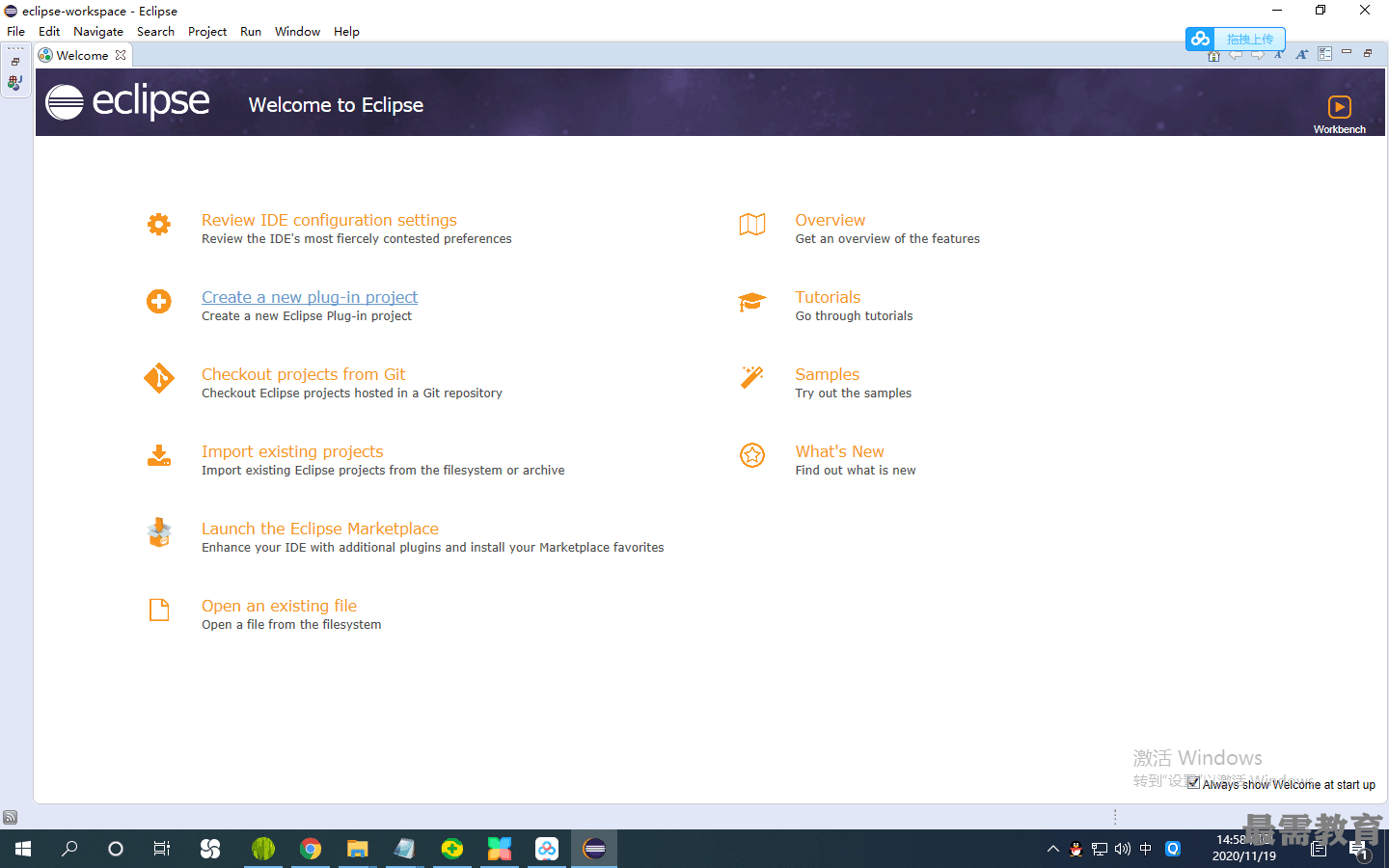Viewport: 1389px width, 868px height.
Task: Open the Overview link
Action: coord(831,220)
